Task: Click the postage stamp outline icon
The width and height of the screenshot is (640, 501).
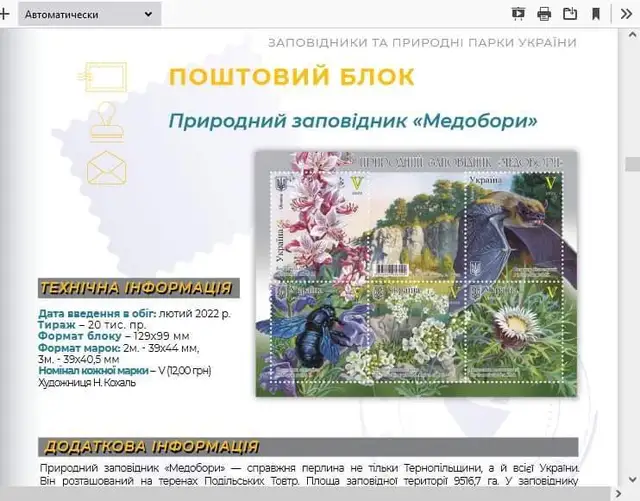Action: [x=102, y=77]
